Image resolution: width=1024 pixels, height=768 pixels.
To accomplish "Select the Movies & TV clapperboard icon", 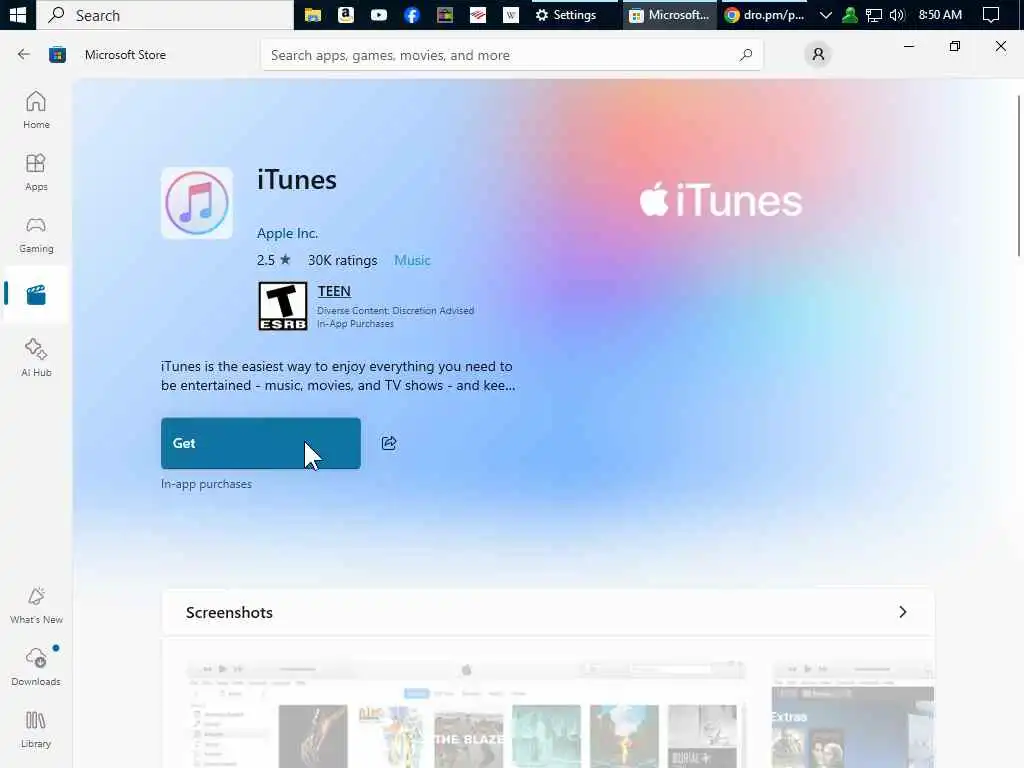I will pyautogui.click(x=36, y=295).
